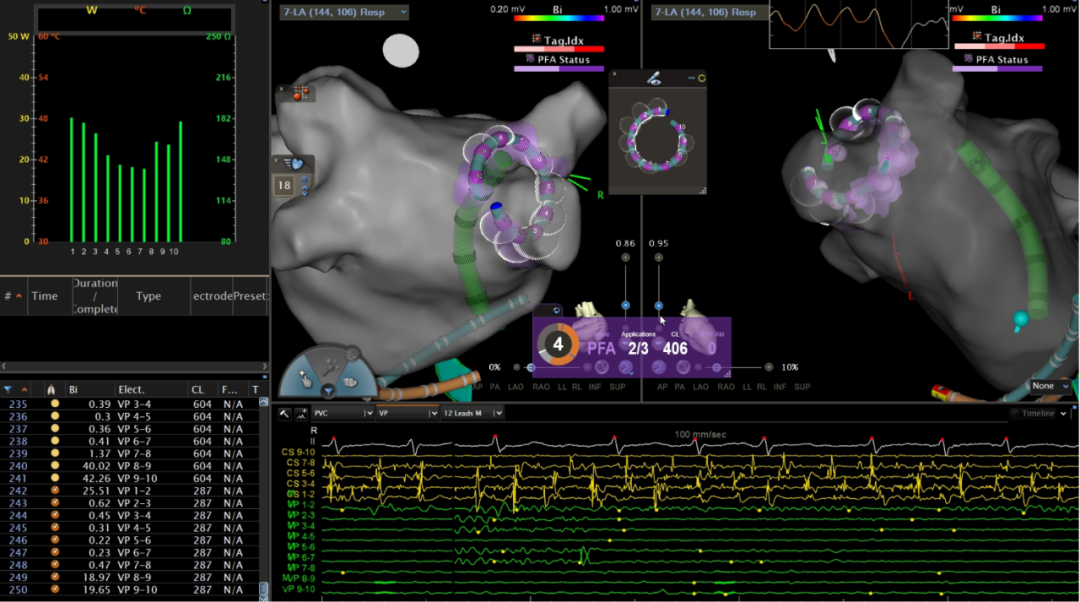This screenshot has width=1080, height=602.
Task: Click the yellow C icon in catheter preview panel
Action: (701, 79)
